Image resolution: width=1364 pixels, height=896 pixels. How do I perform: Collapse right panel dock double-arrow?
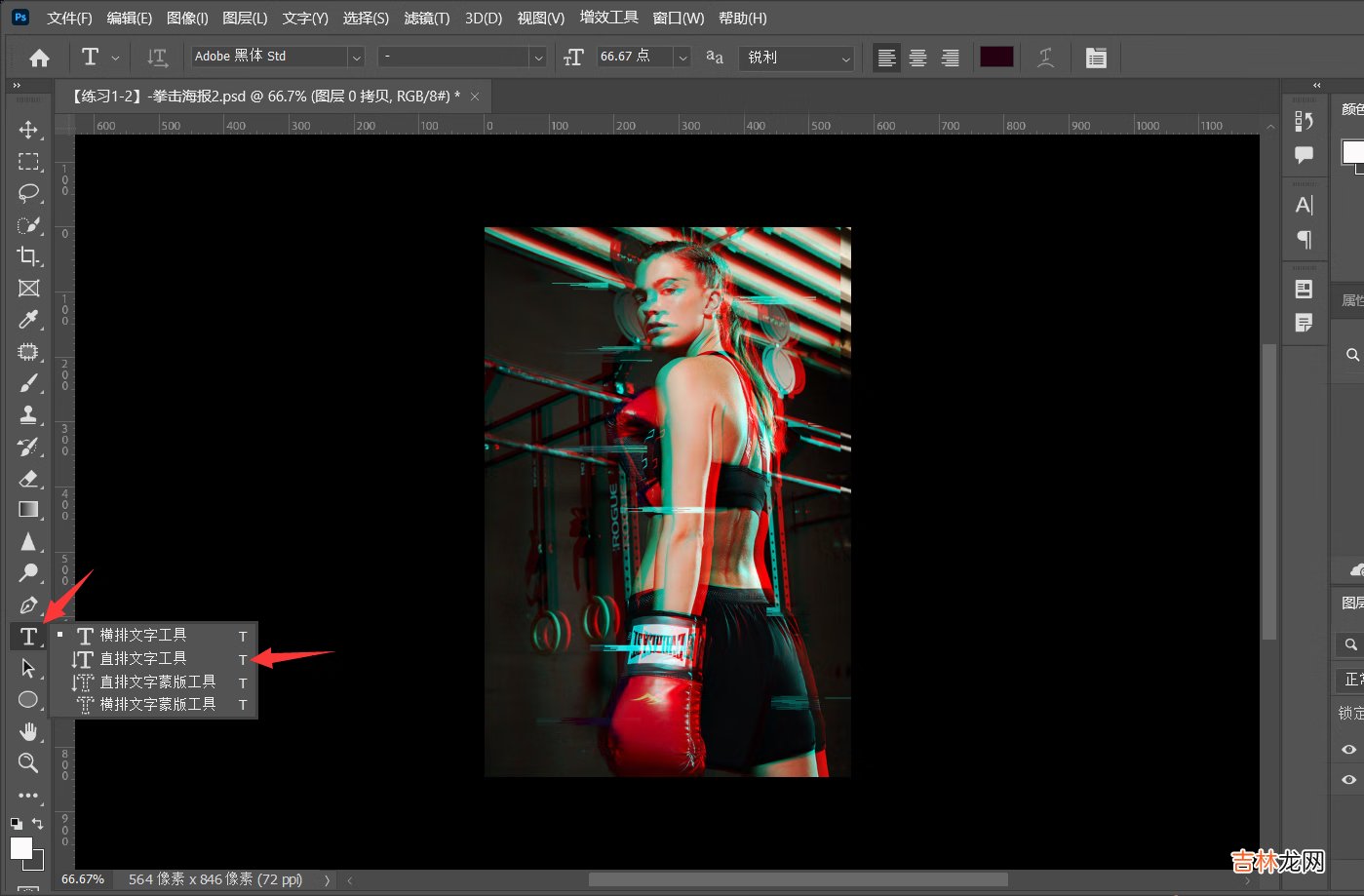point(1316,86)
